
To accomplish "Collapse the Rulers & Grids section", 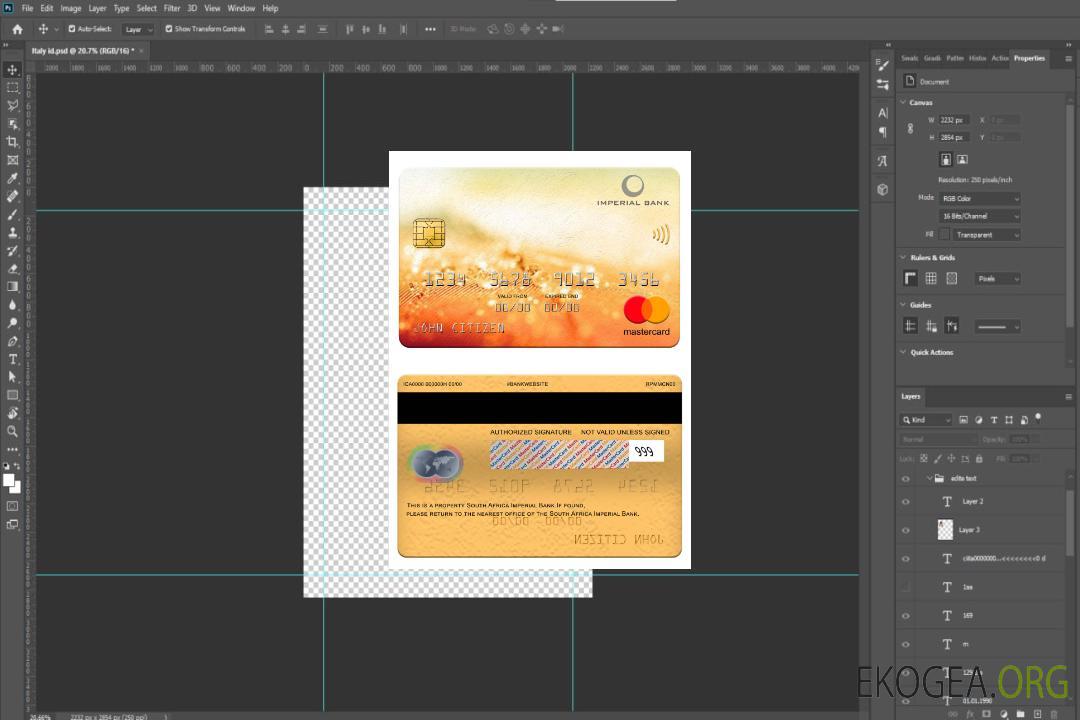I will pyautogui.click(x=903, y=257).
